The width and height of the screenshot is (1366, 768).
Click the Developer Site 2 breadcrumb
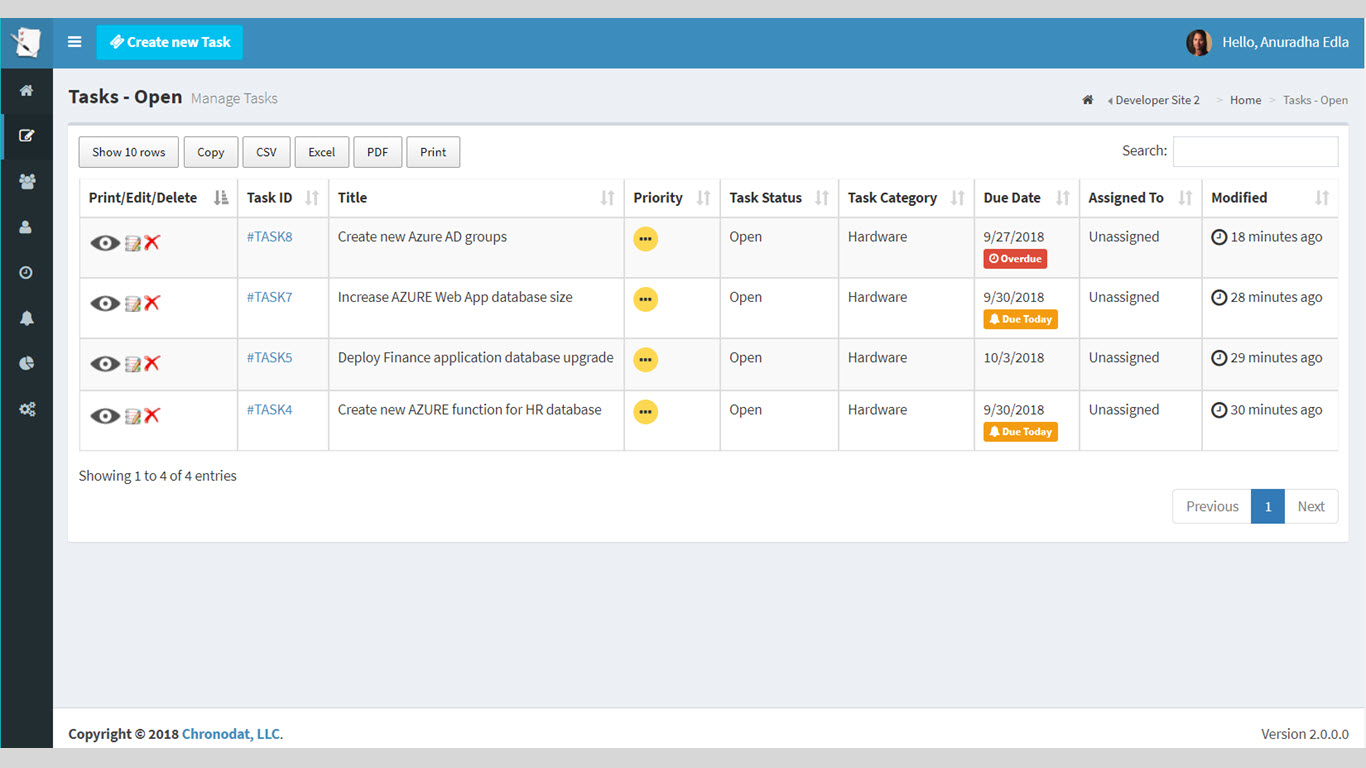[1157, 100]
